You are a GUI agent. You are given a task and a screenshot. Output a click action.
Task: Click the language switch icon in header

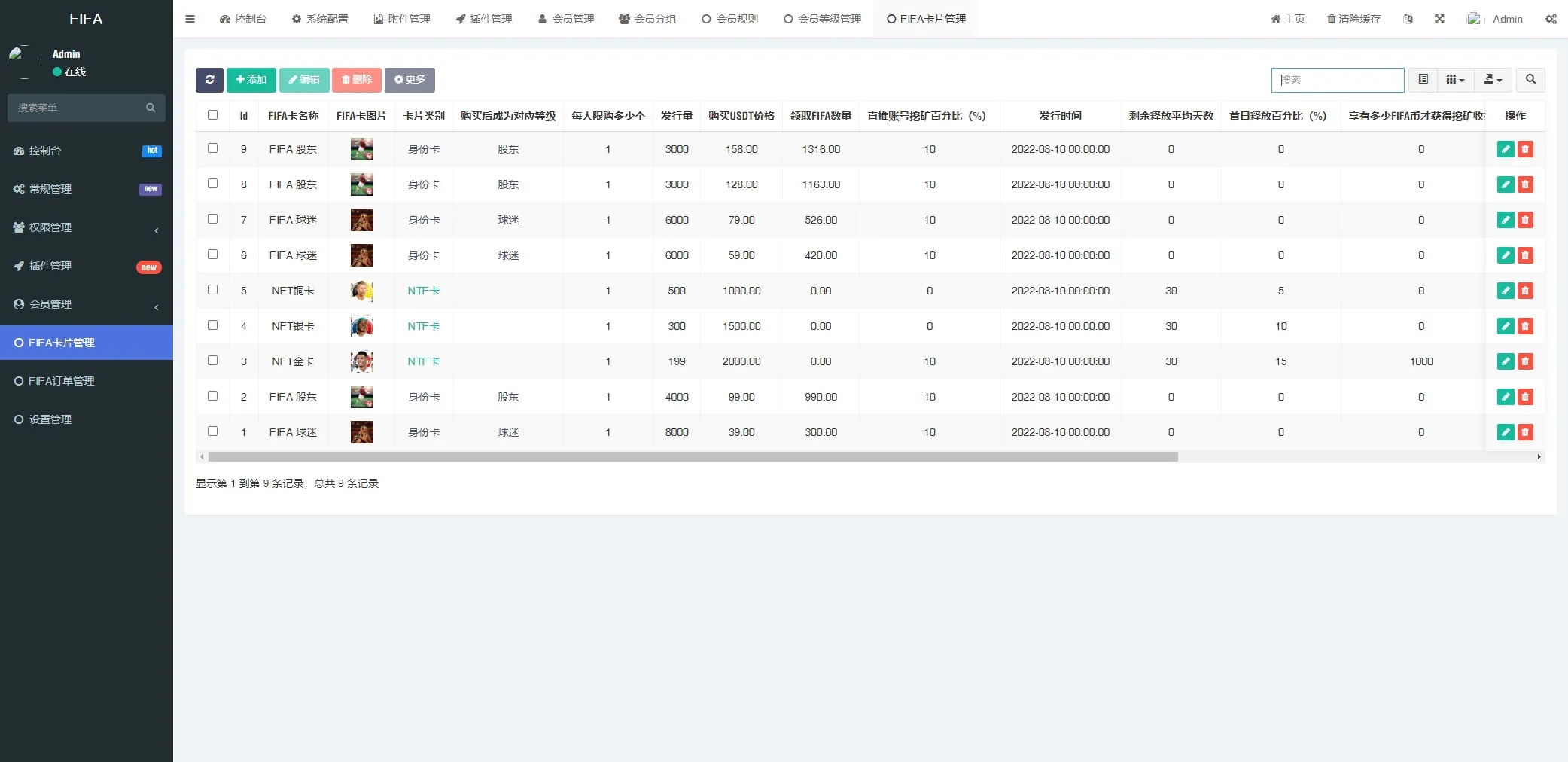click(x=1408, y=19)
